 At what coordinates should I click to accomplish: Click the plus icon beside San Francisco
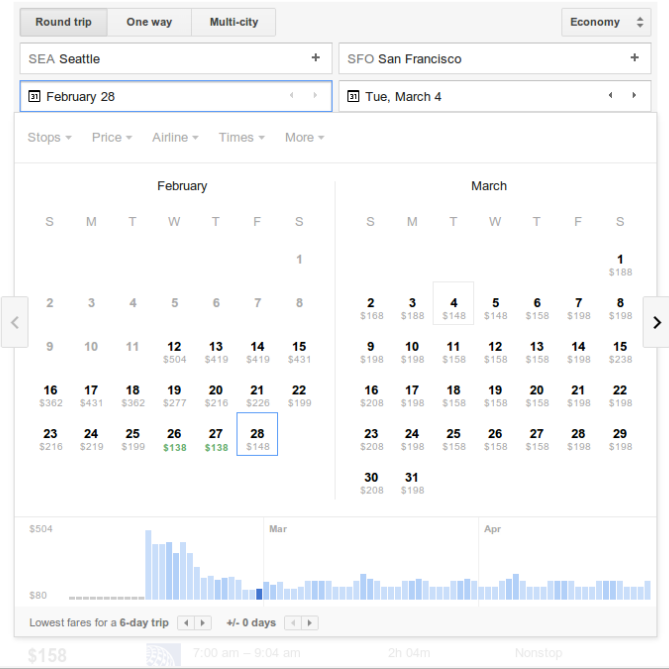pyautogui.click(x=634, y=58)
